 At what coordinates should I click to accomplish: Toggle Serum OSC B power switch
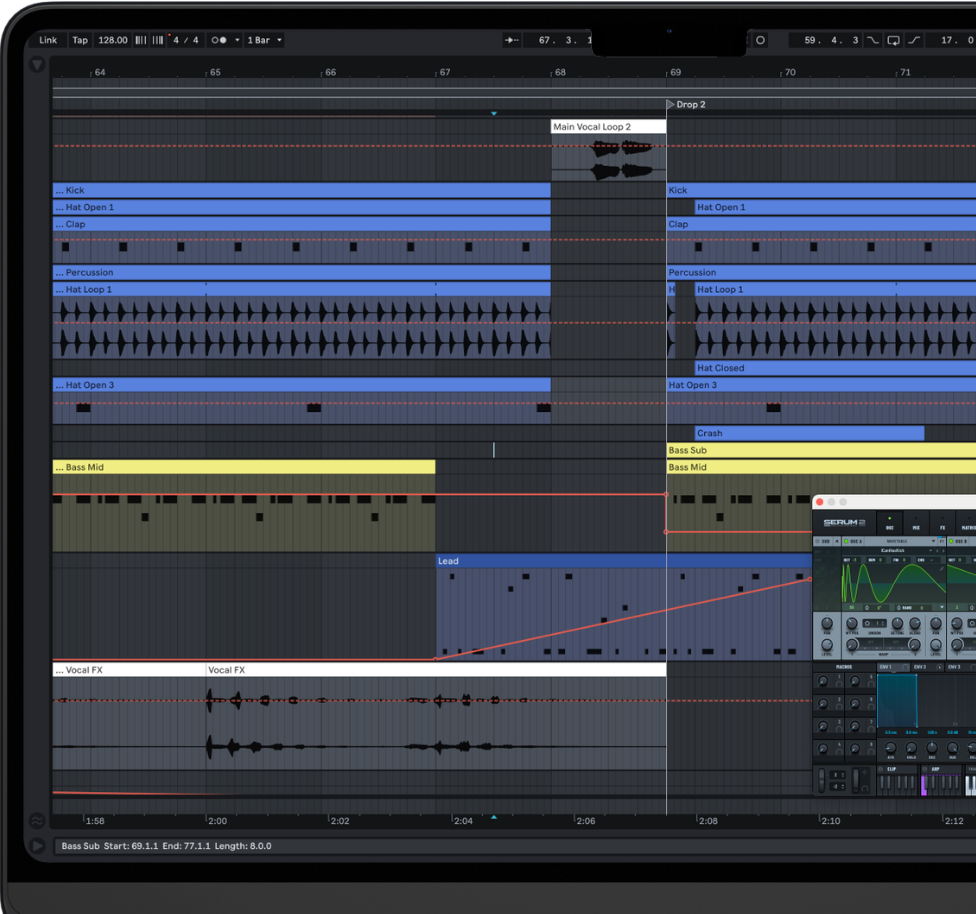(950, 541)
